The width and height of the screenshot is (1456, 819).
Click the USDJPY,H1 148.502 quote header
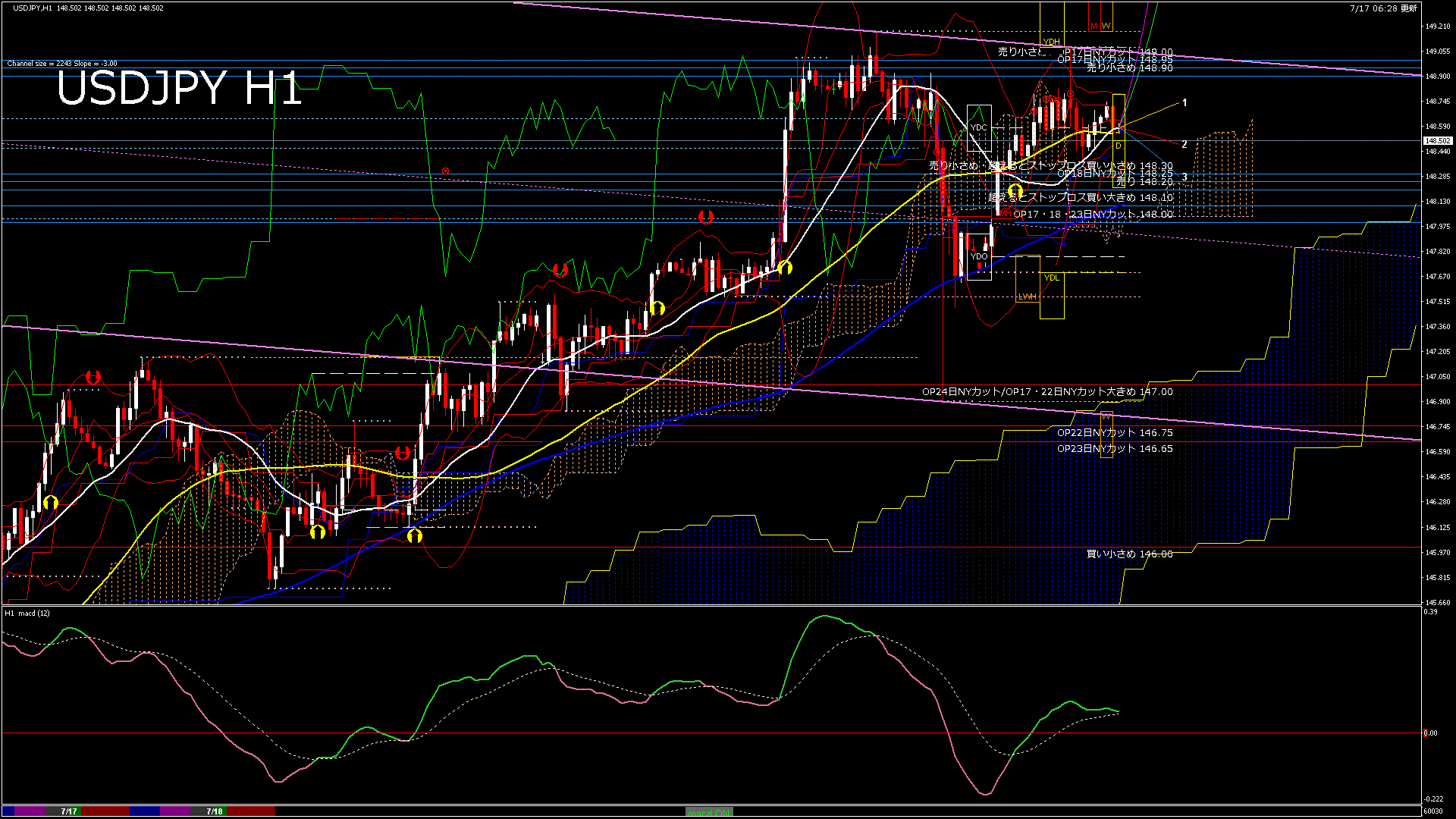[87, 8]
